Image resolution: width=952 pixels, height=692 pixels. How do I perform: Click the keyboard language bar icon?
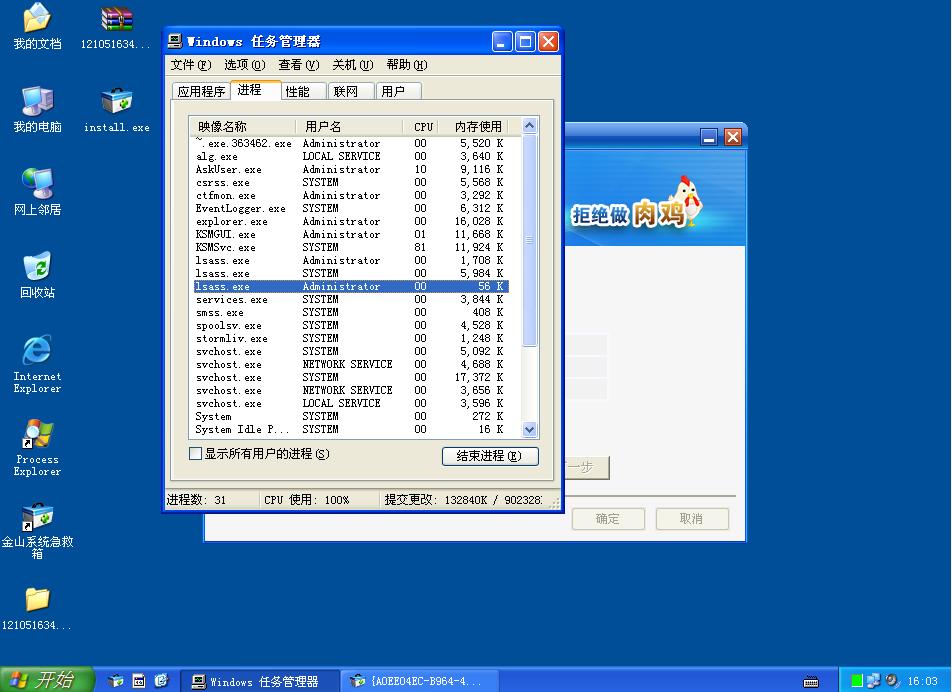coord(811,682)
